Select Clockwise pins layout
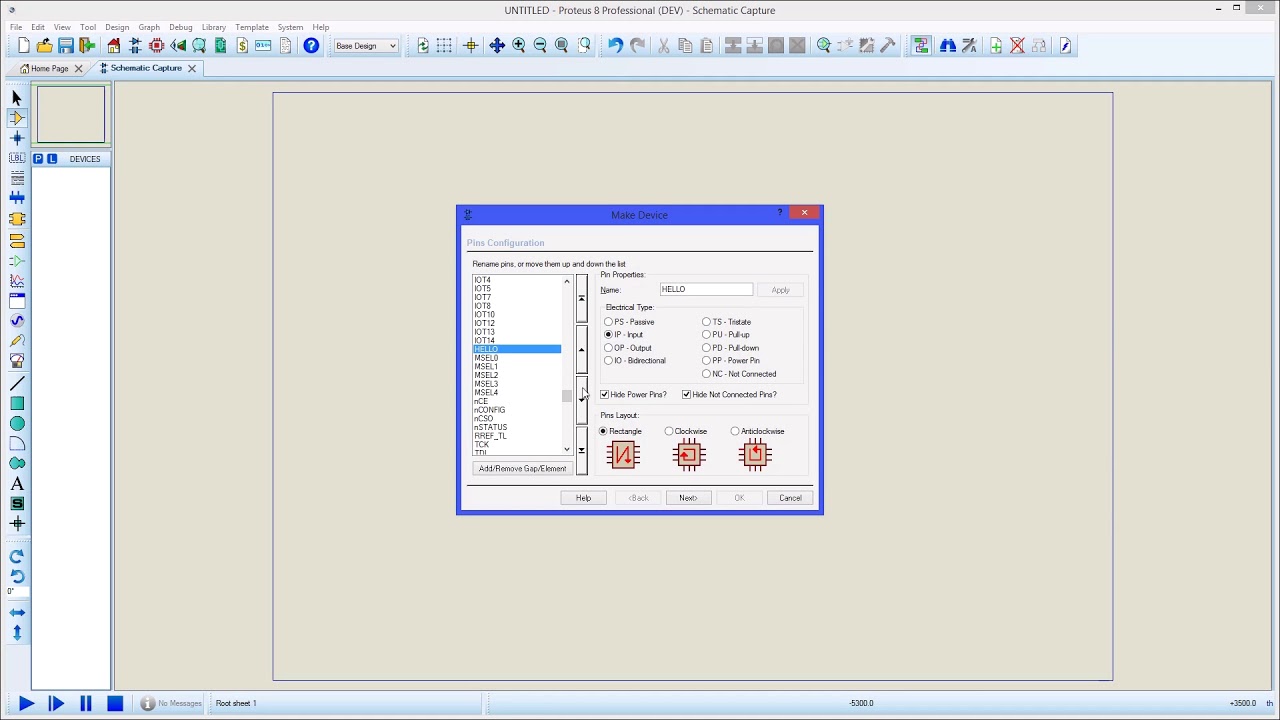 [x=686, y=432]
